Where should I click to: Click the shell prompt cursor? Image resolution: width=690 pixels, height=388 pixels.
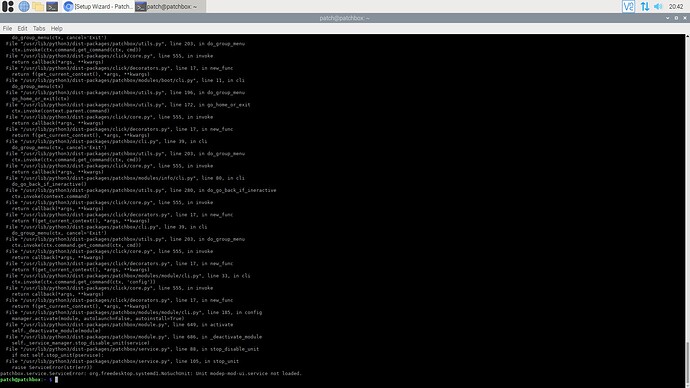tap(56, 380)
